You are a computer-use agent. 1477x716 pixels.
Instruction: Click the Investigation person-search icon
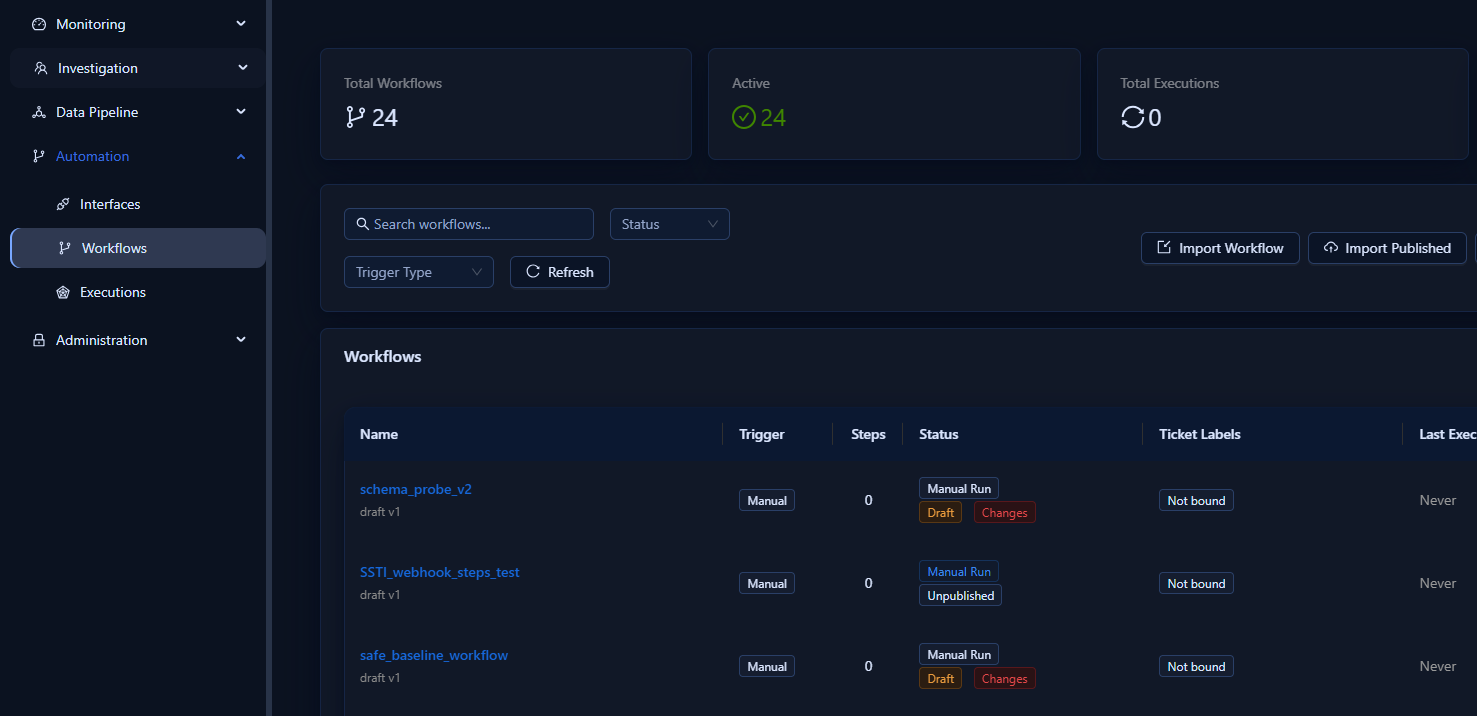(40, 68)
